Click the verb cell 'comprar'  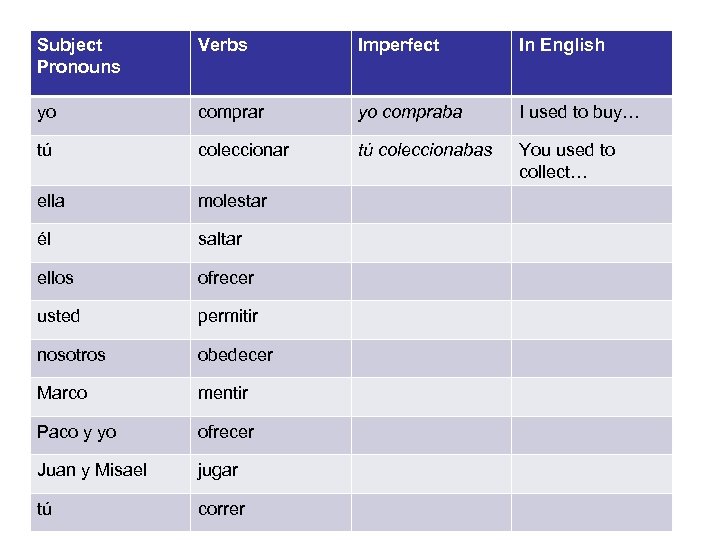pos(231,112)
